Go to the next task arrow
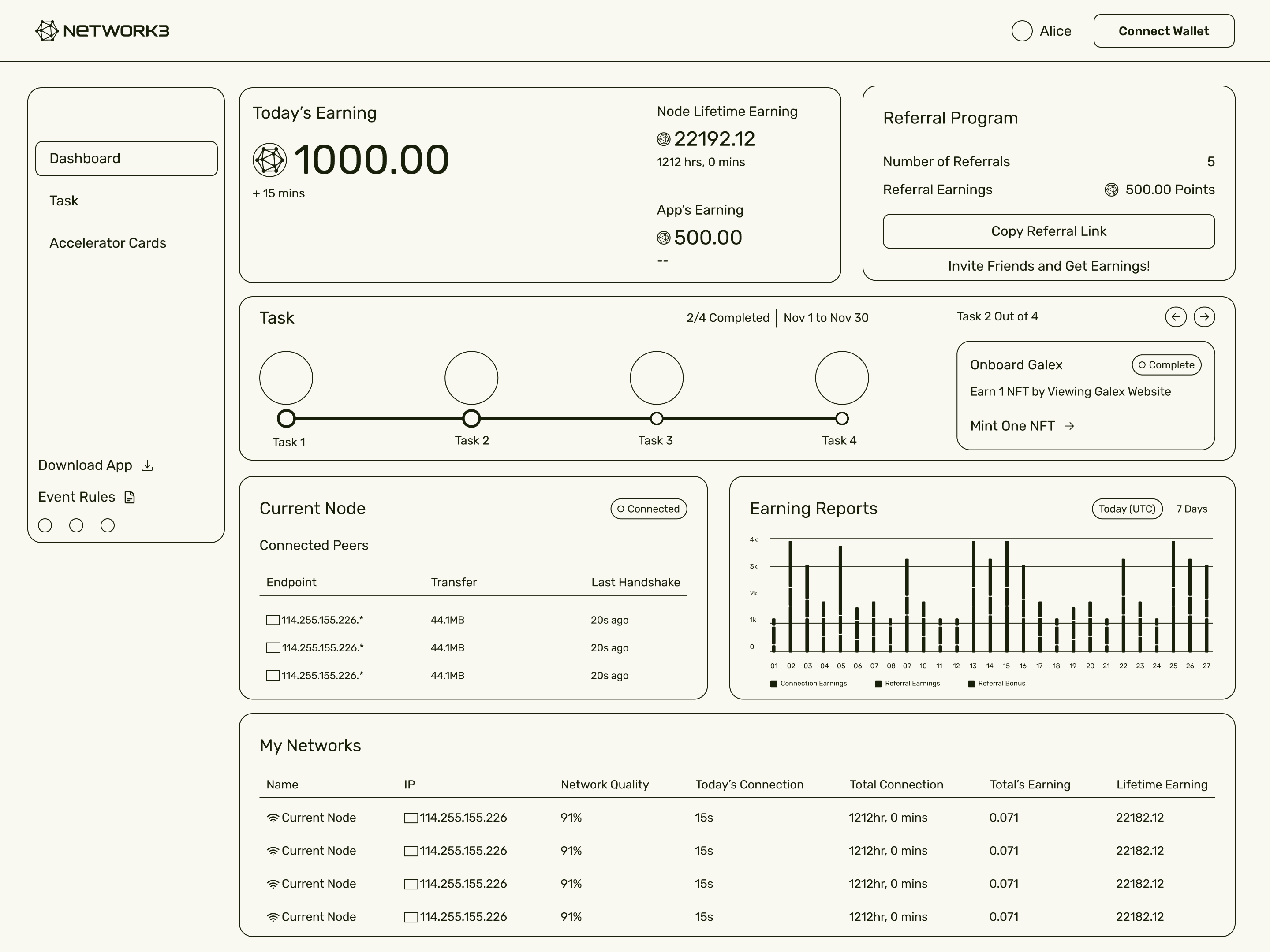The width and height of the screenshot is (1270, 952). [x=1204, y=317]
